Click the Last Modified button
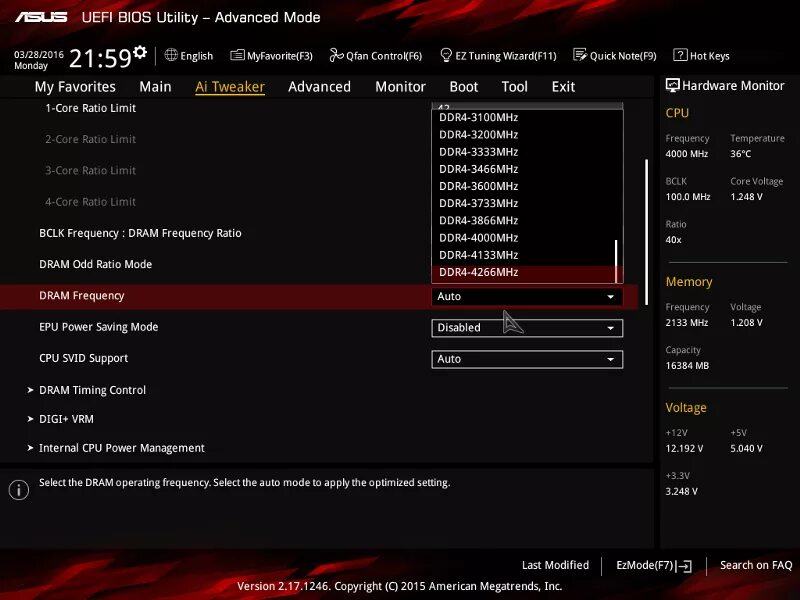The height and width of the screenshot is (600, 800). pyautogui.click(x=555, y=565)
